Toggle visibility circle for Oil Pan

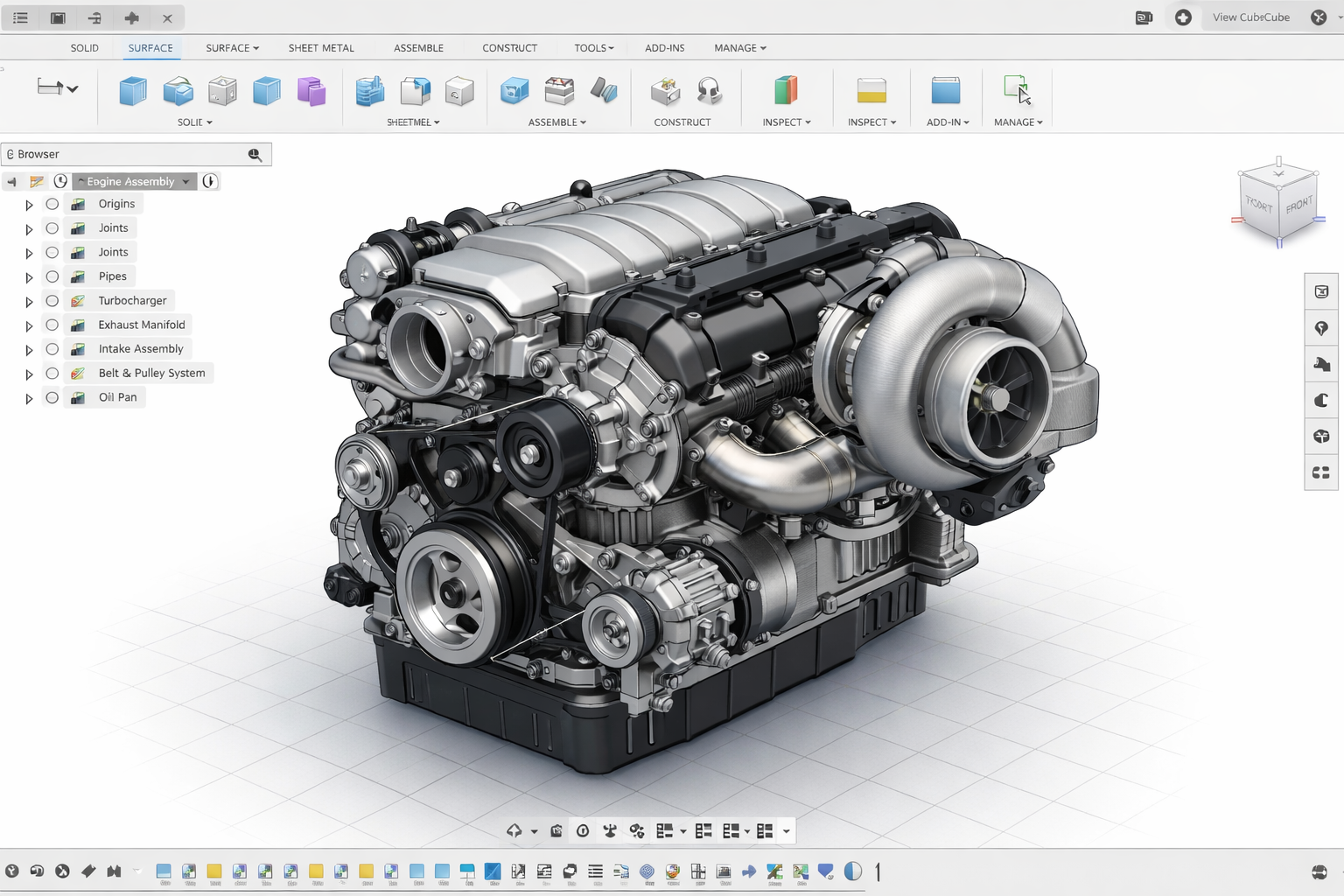pyautogui.click(x=52, y=397)
